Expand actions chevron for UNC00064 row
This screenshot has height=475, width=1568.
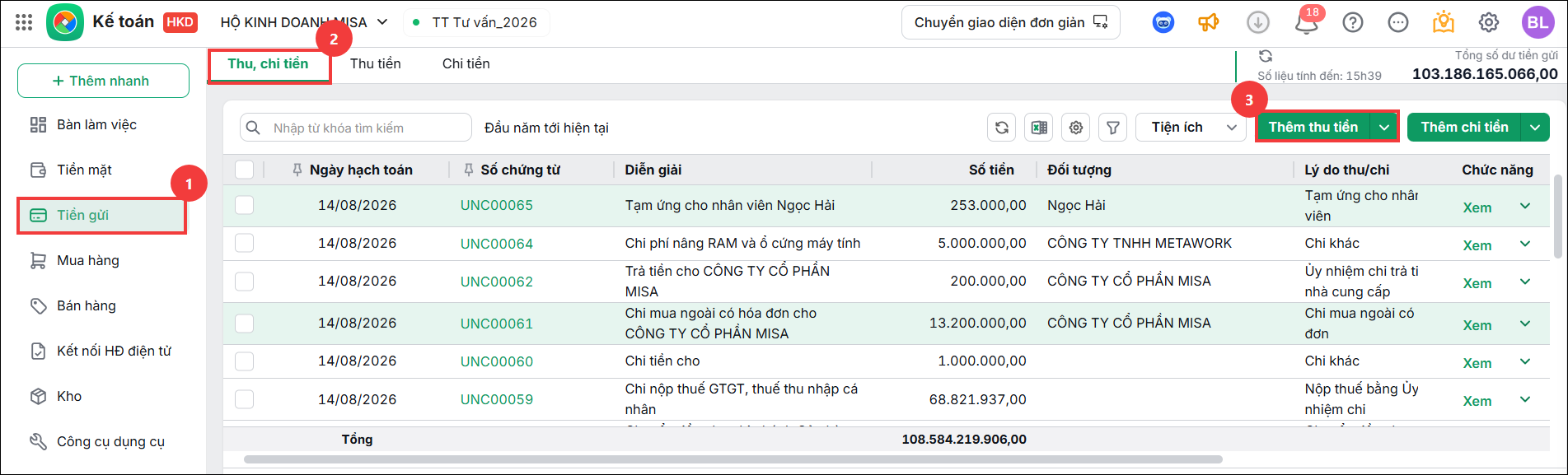click(x=1525, y=244)
